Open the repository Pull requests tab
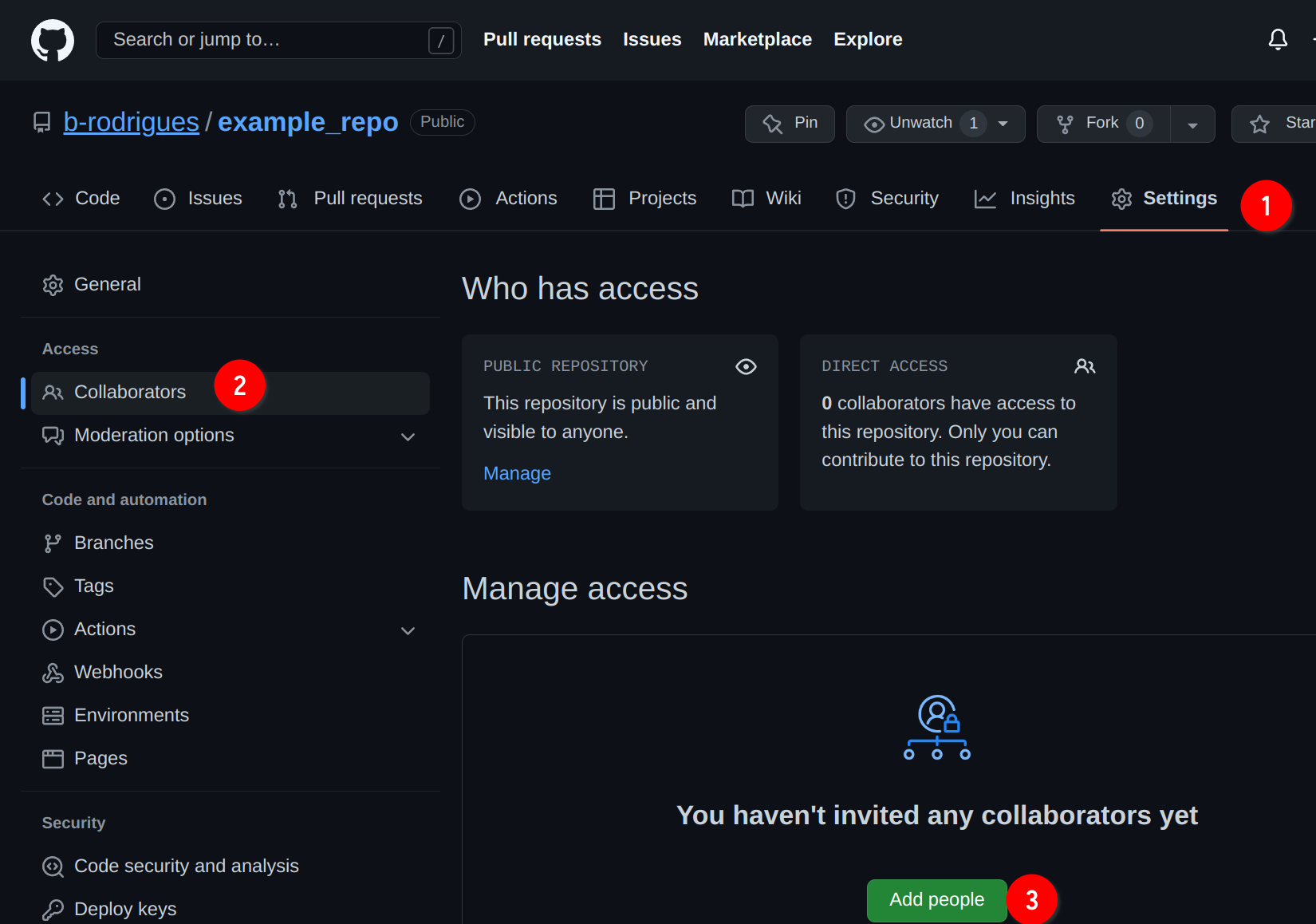The height and width of the screenshot is (924, 1316). coord(349,199)
